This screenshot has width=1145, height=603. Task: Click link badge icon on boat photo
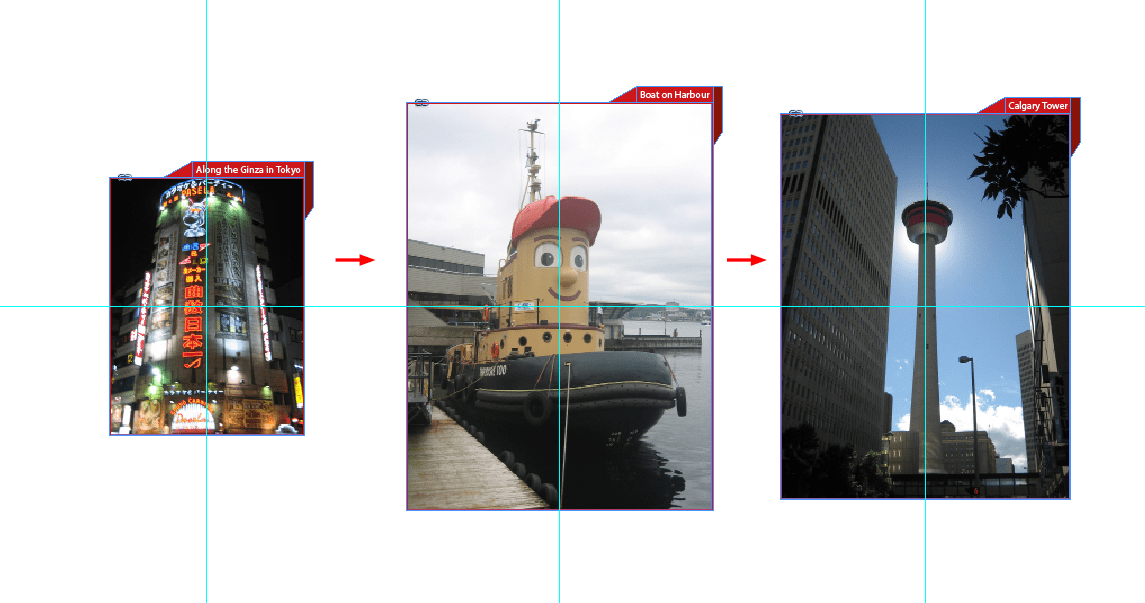pyautogui.click(x=421, y=103)
